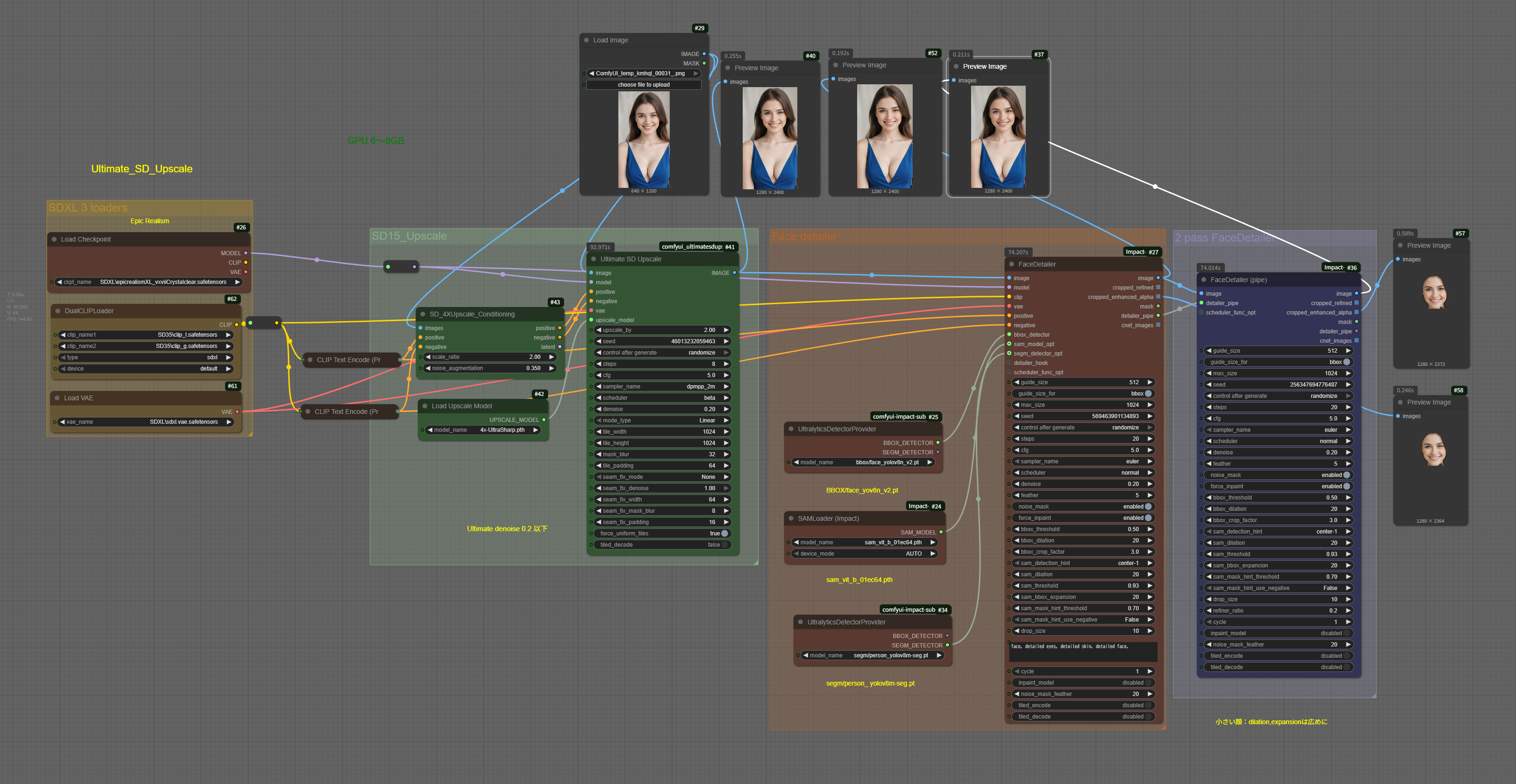Click the IMAGE output port on Load Image node

click(704, 54)
